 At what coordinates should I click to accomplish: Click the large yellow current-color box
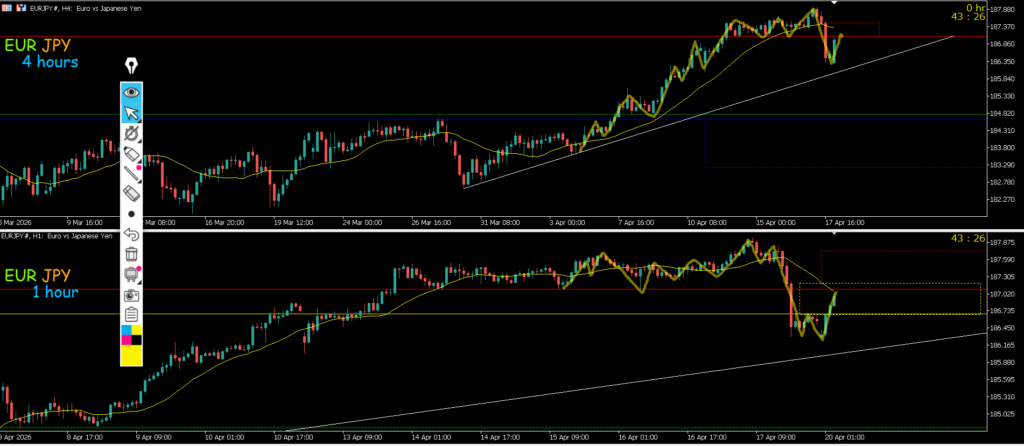pos(132,355)
